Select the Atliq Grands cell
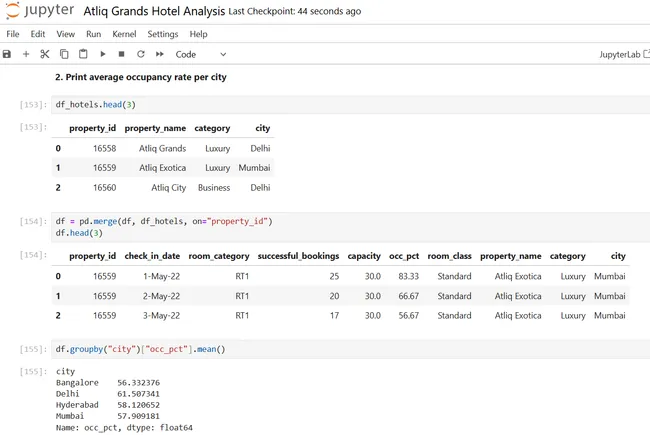This screenshot has width=650, height=435. point(162,148)
